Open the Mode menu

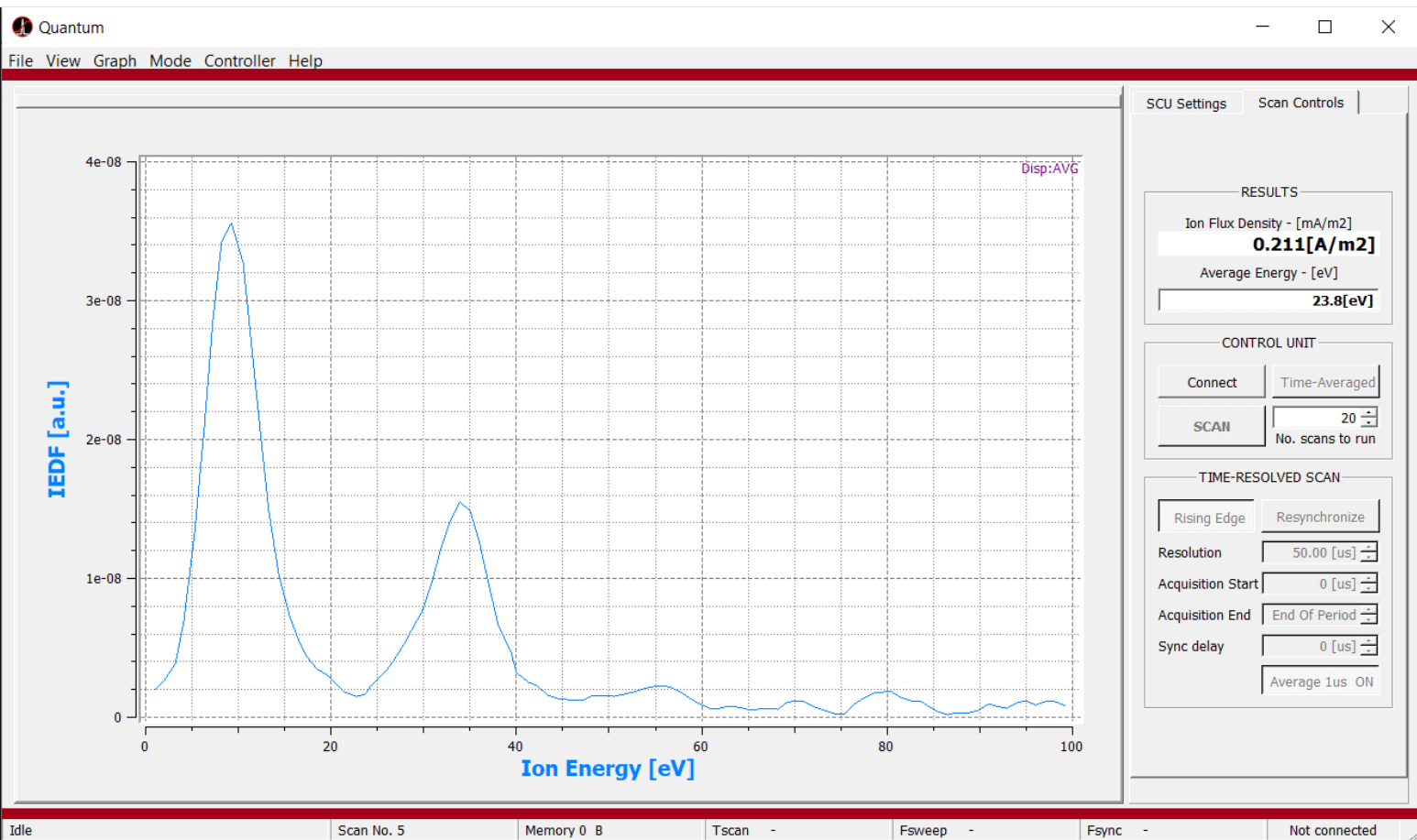click(170, 60)
